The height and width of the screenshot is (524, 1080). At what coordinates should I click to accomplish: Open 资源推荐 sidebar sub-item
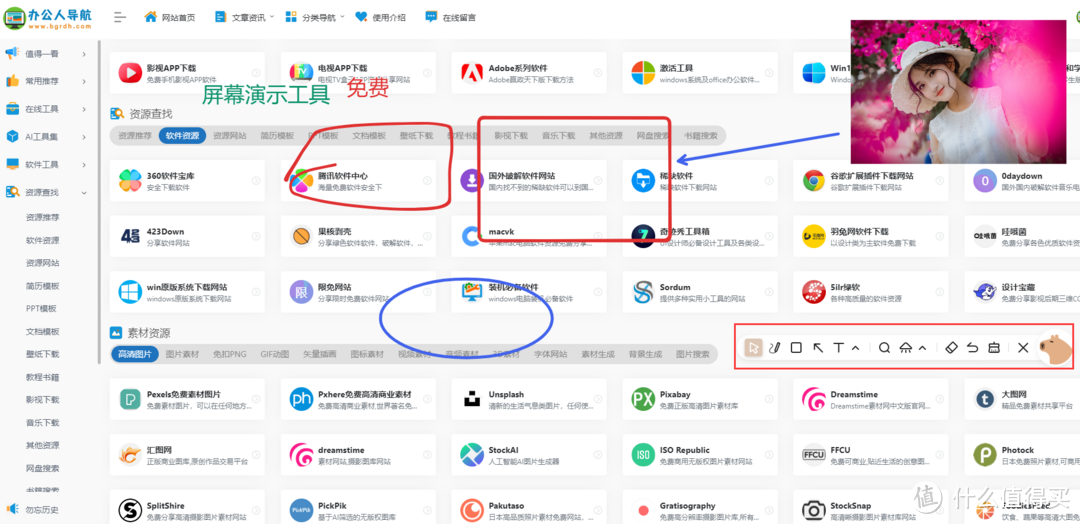[x=43, y=218]
